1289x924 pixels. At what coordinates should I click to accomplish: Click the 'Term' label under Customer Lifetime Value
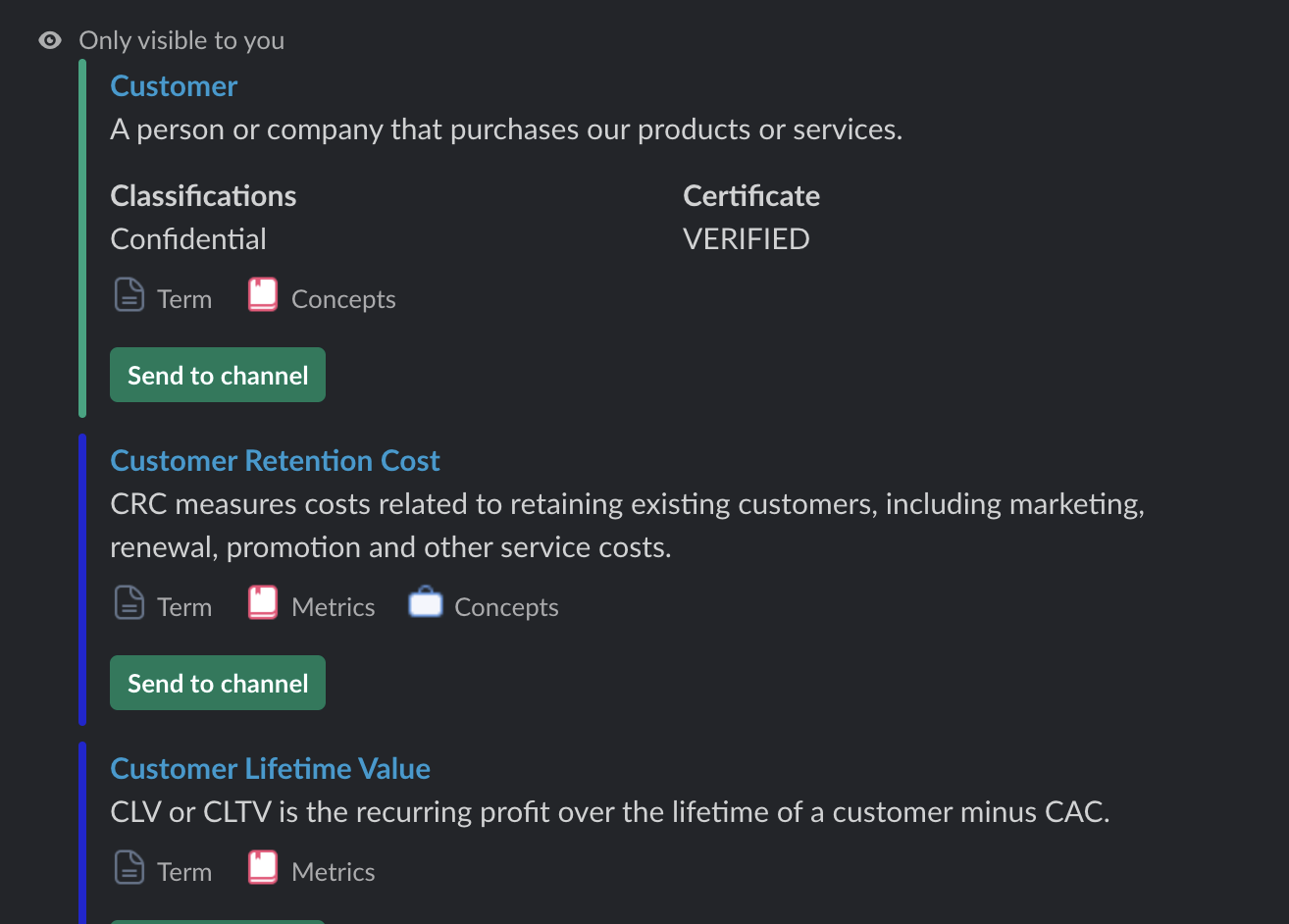click(184, 872)
